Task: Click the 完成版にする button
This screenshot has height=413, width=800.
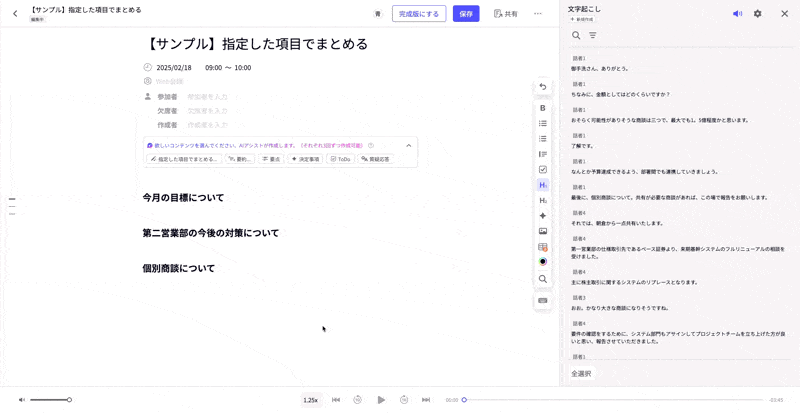Action: coord(419,14)
